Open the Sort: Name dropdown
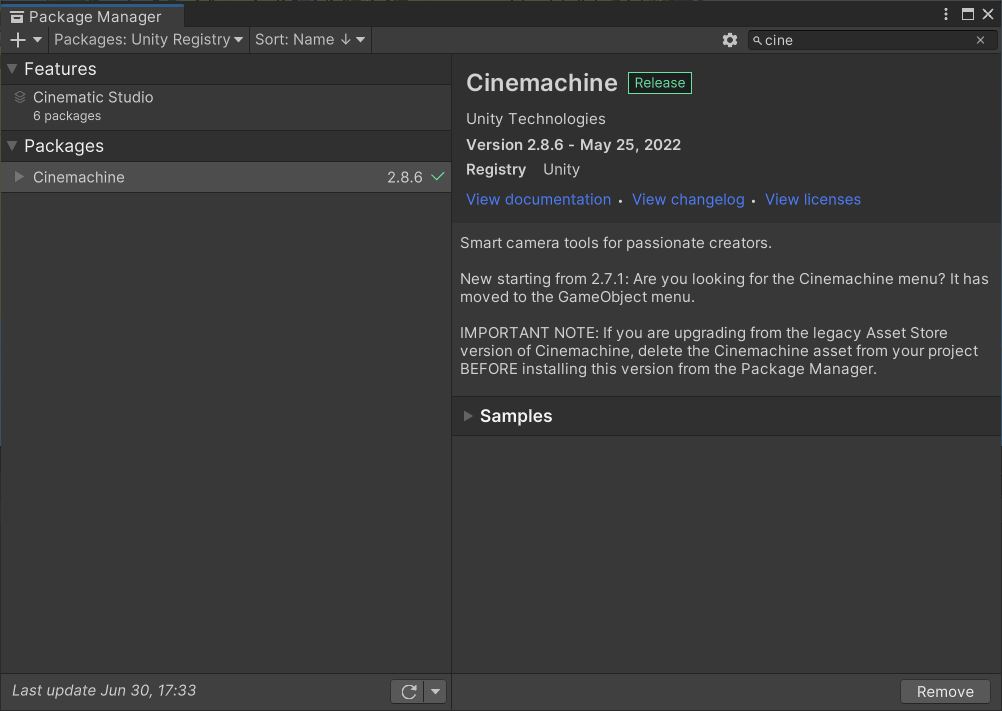The image size is (1002, 711). point(310,40)
